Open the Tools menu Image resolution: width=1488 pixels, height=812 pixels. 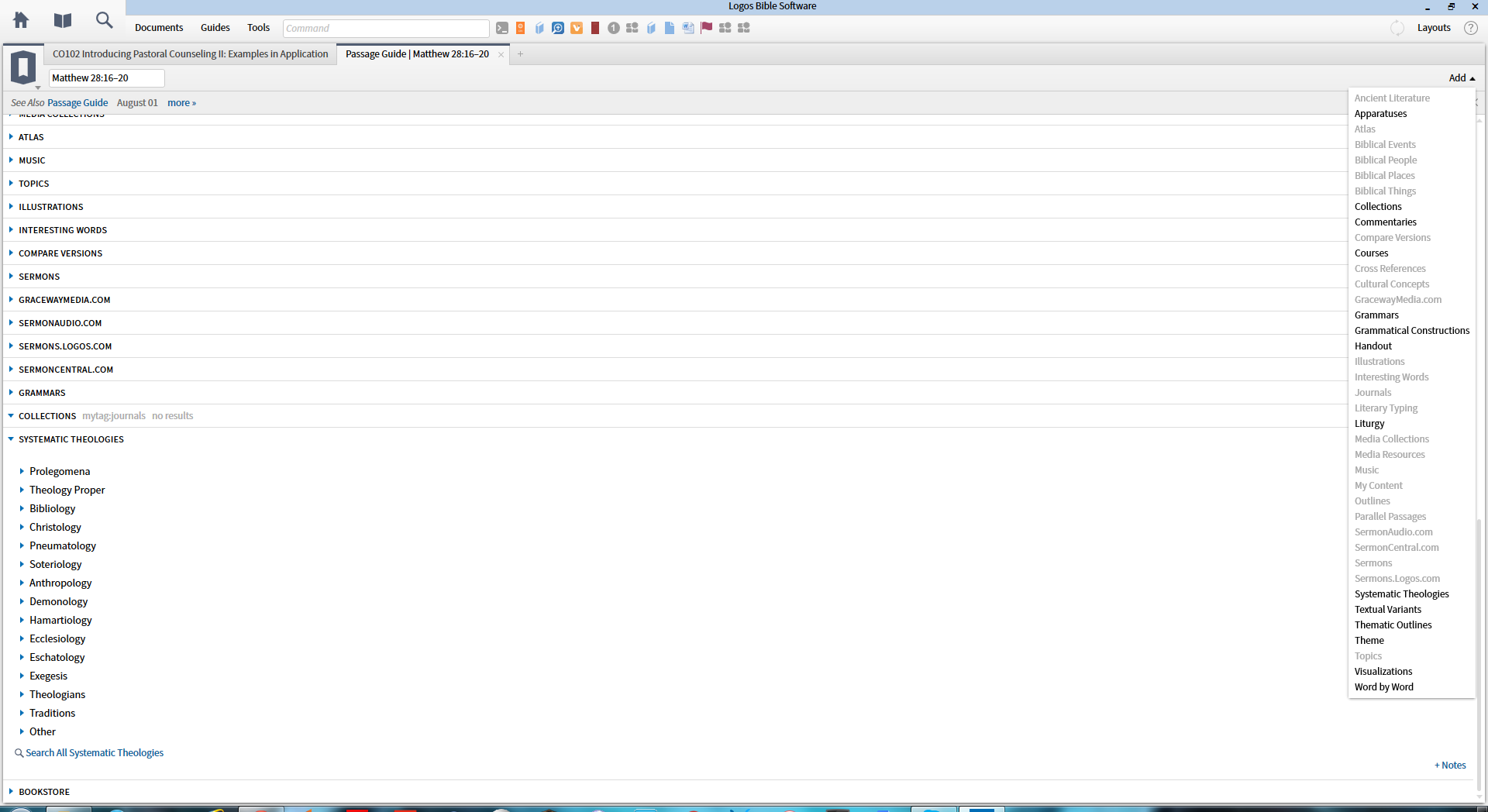click(x=259, y=28)
